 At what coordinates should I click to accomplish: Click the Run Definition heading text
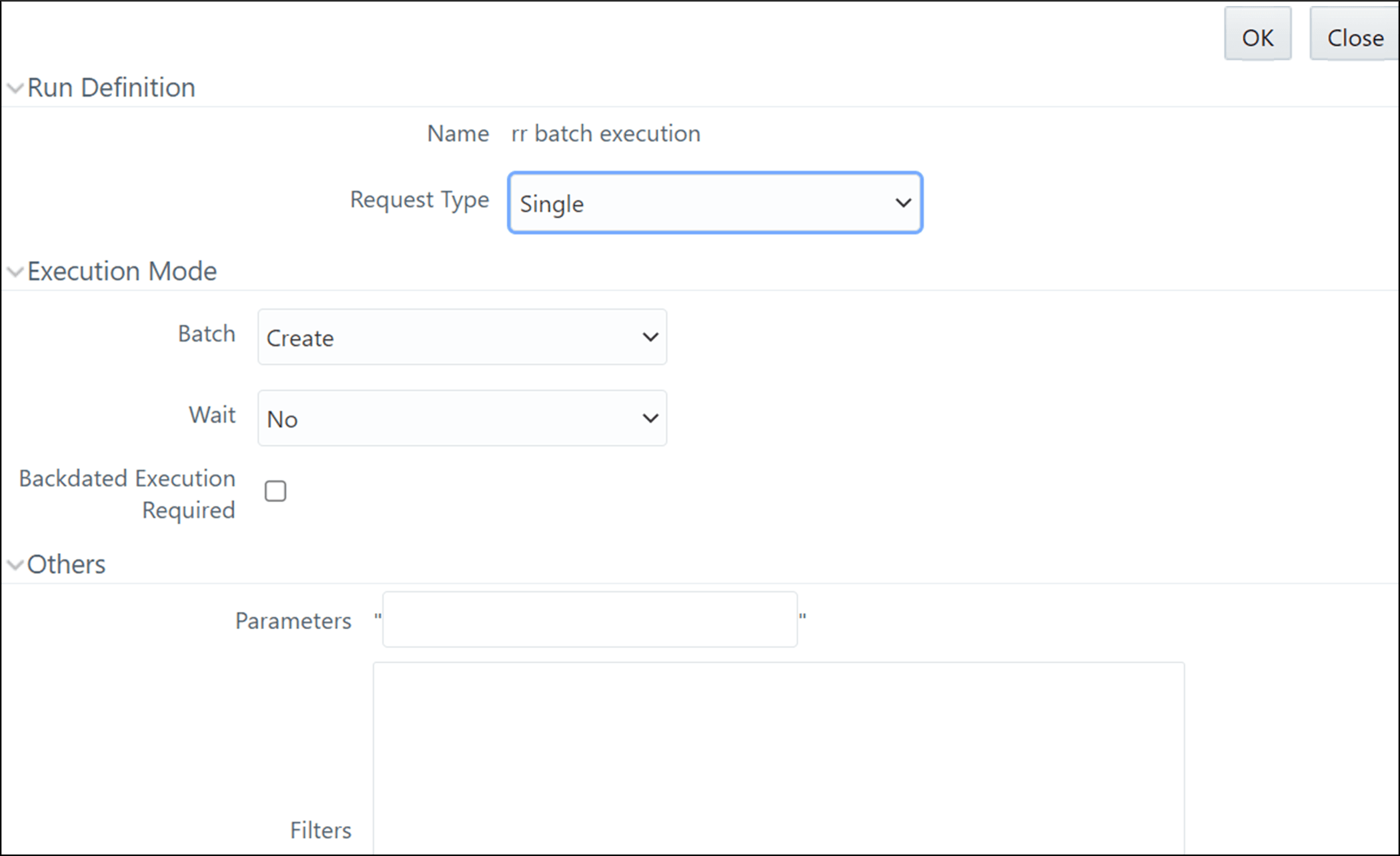click(x=111, y=88)
